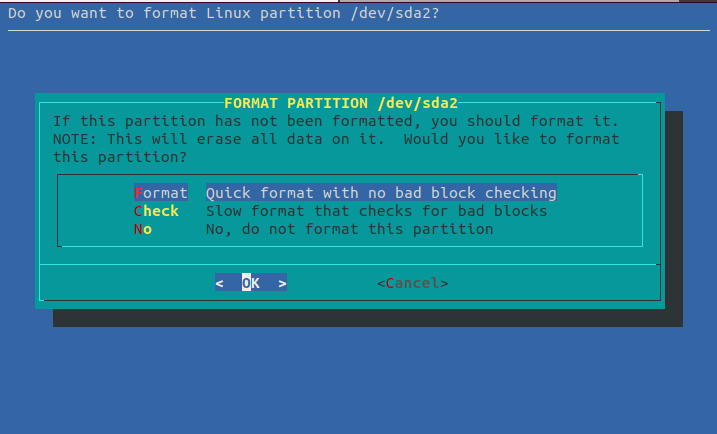Click the top 'Do you want to format' header
Screen dimensions: 717x434
[223, 13]
